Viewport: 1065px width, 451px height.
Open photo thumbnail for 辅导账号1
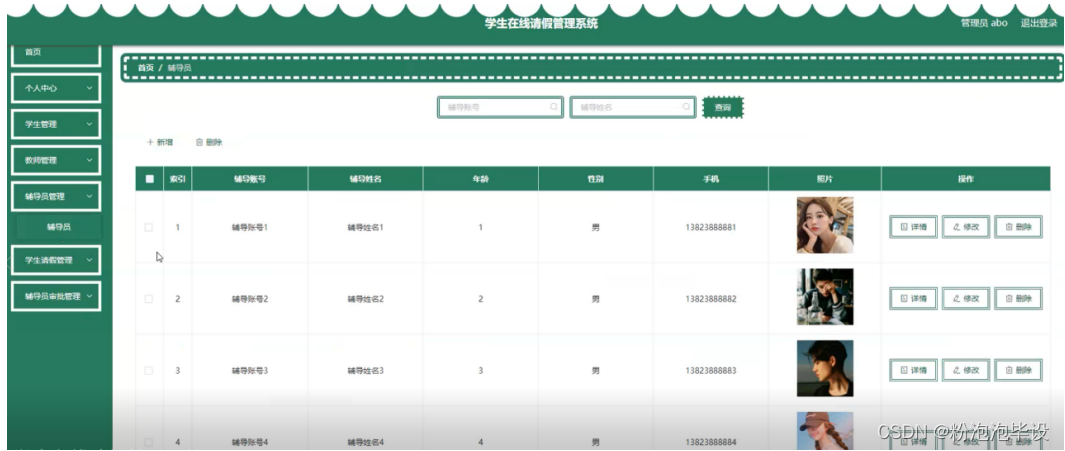[825, 225]
